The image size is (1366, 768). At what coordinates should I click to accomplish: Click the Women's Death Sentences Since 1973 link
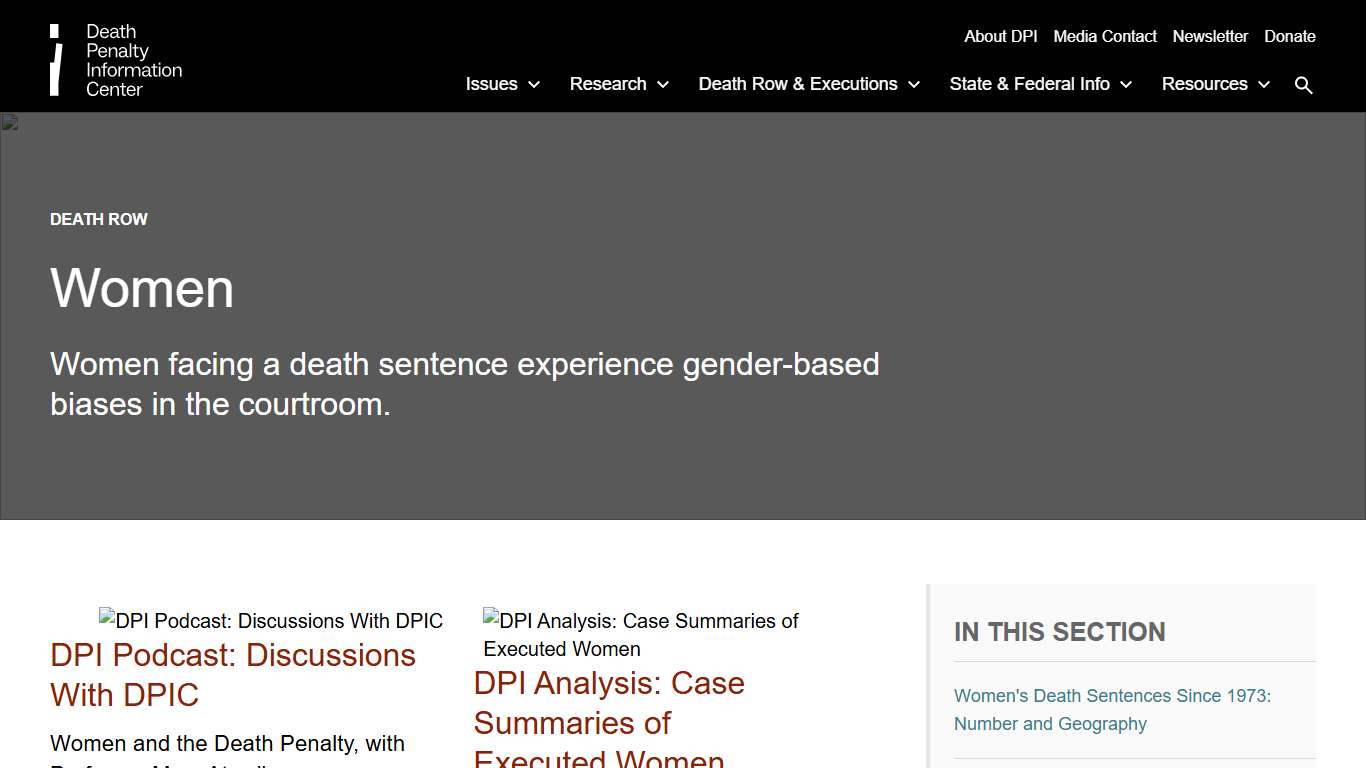(1112, 709)
